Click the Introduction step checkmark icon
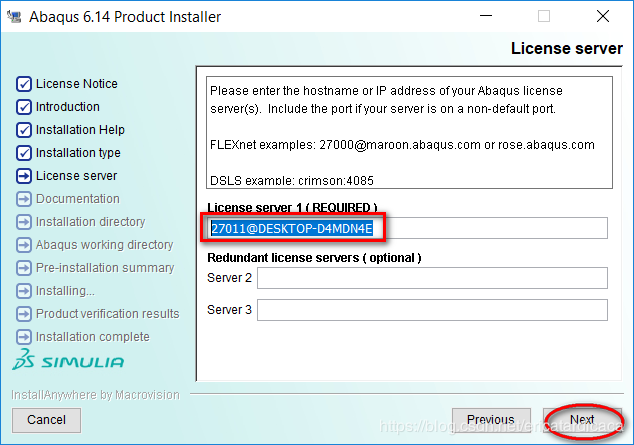The width and height of the screenshot is (634, 445). coord(24,107)
